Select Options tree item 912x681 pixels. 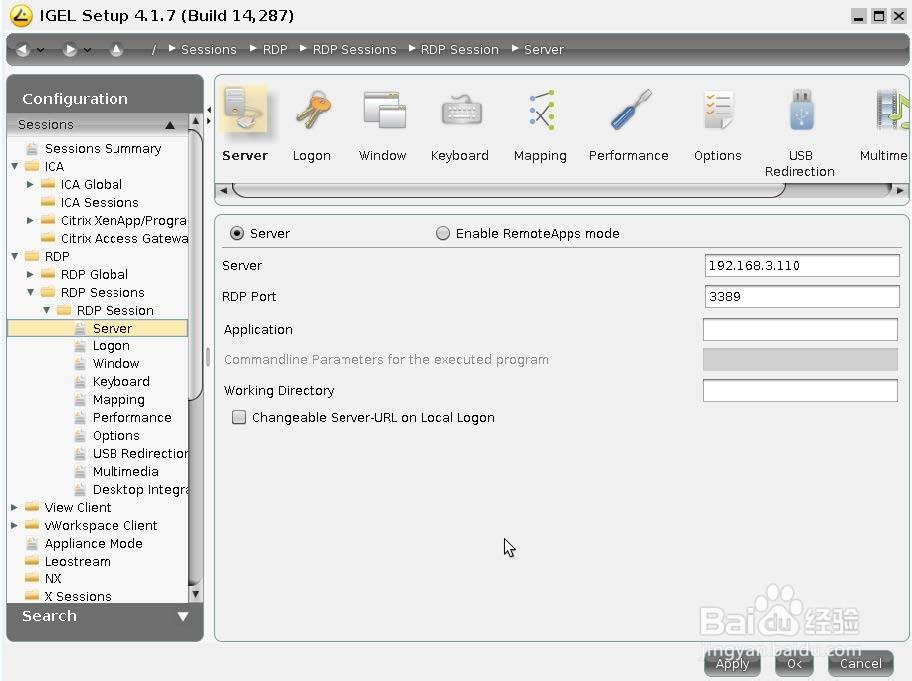tap(116, 436)
